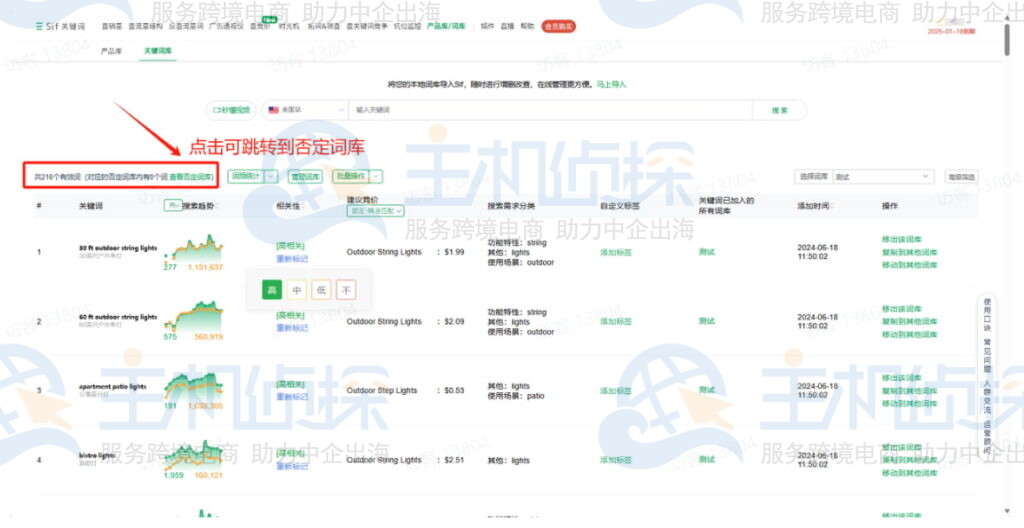This screenshot has width=1024, height=528.
Task: Click keyword text apartment patio lights
Action: click(112, 387)
